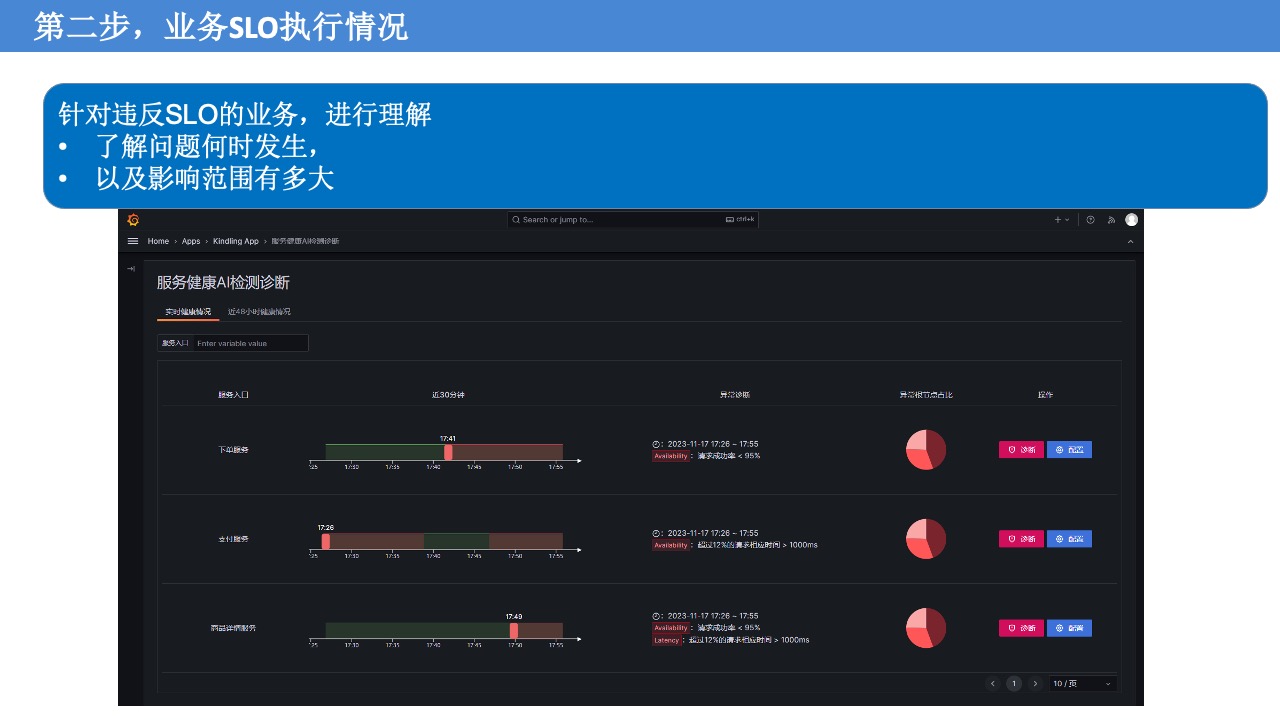
Task: Go to Kindling App breadcrumb
Action: point(236,241)
